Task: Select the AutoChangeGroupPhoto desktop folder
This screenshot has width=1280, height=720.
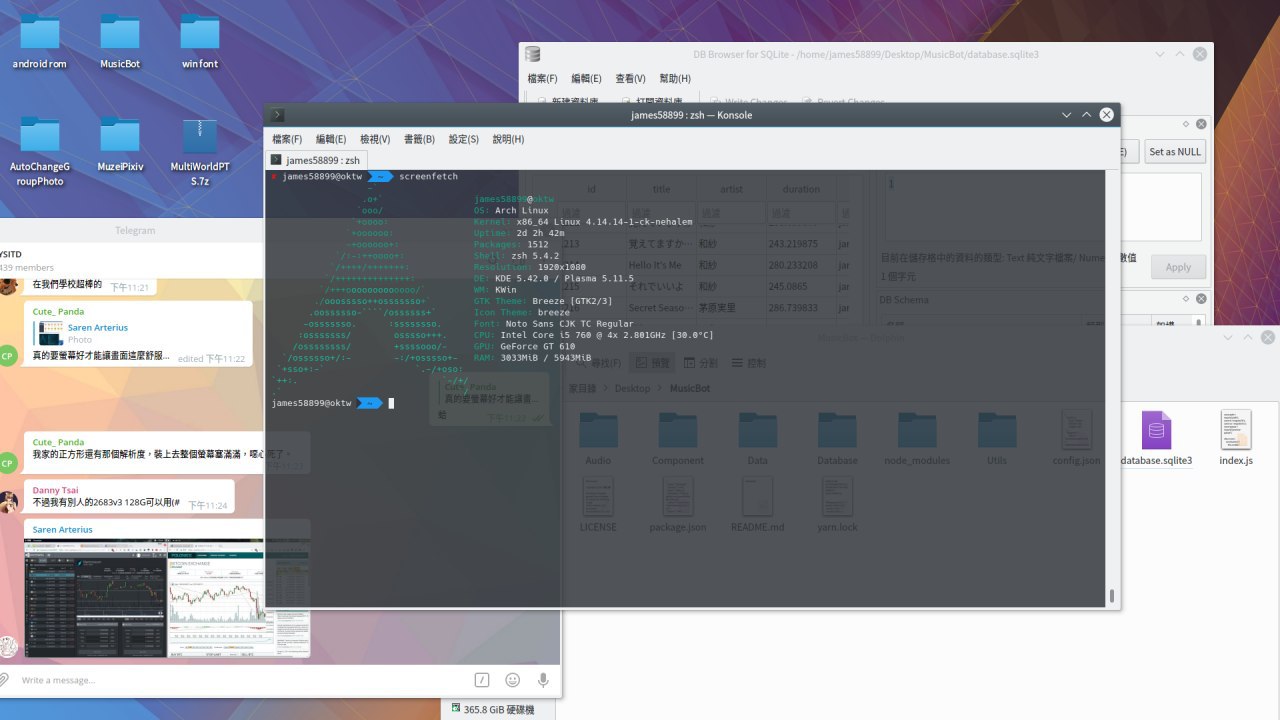Action: pyautogui.click(x=40, y=151)
